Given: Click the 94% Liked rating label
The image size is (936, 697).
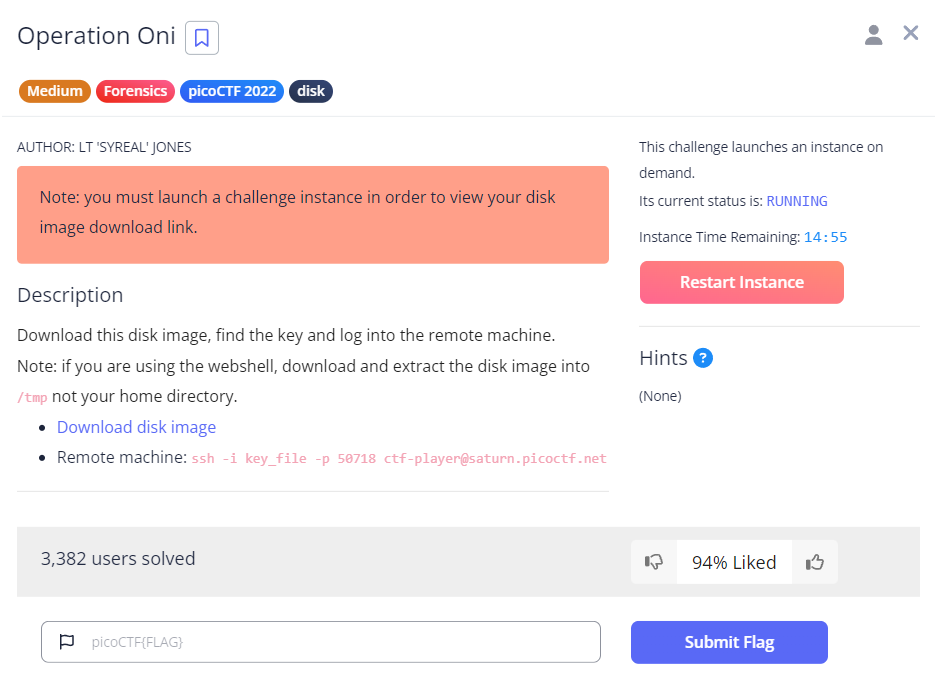Looking at the screenshot, I should [734, 562].
